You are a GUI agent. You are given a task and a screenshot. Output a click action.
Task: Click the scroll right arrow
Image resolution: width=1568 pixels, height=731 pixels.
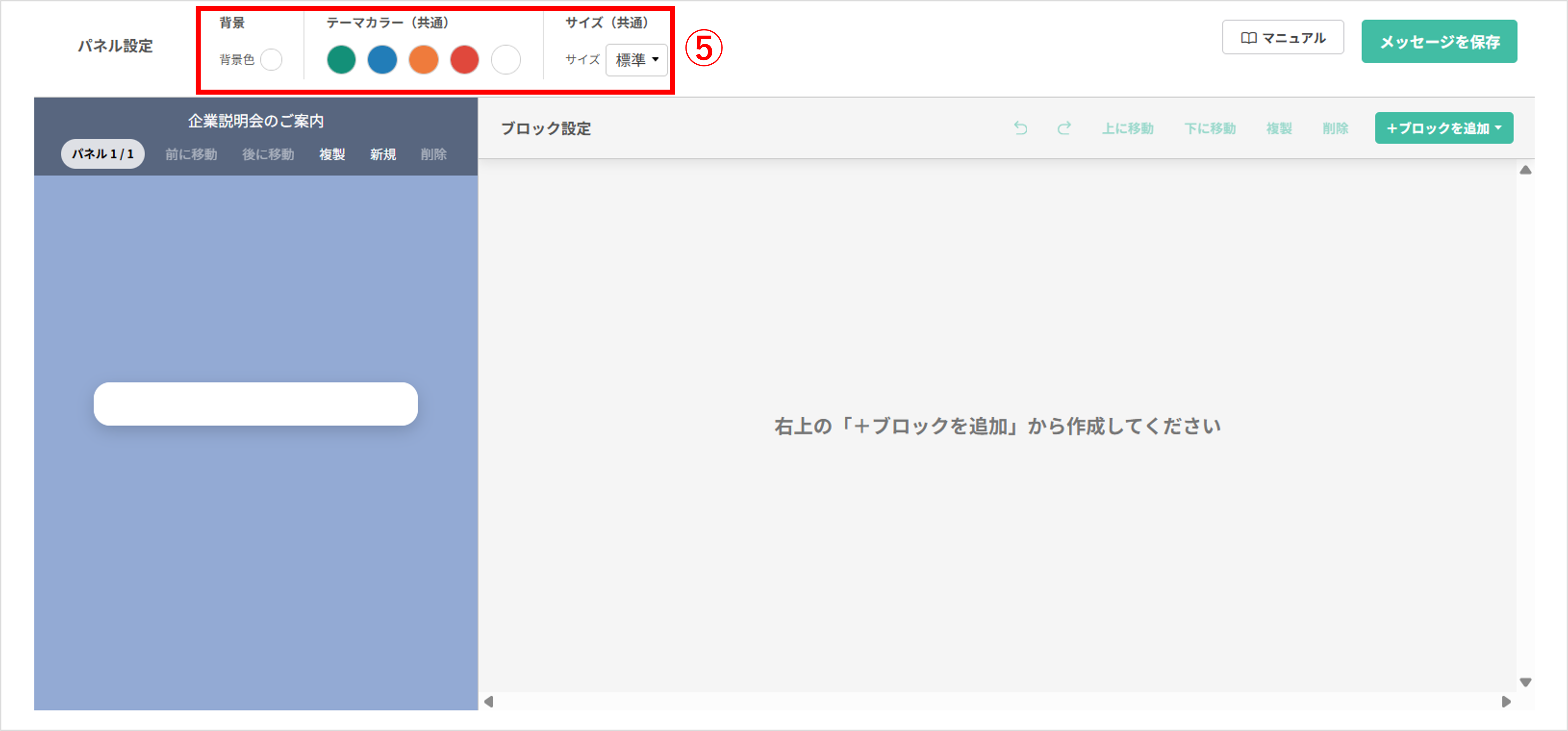click(1506, 701)
